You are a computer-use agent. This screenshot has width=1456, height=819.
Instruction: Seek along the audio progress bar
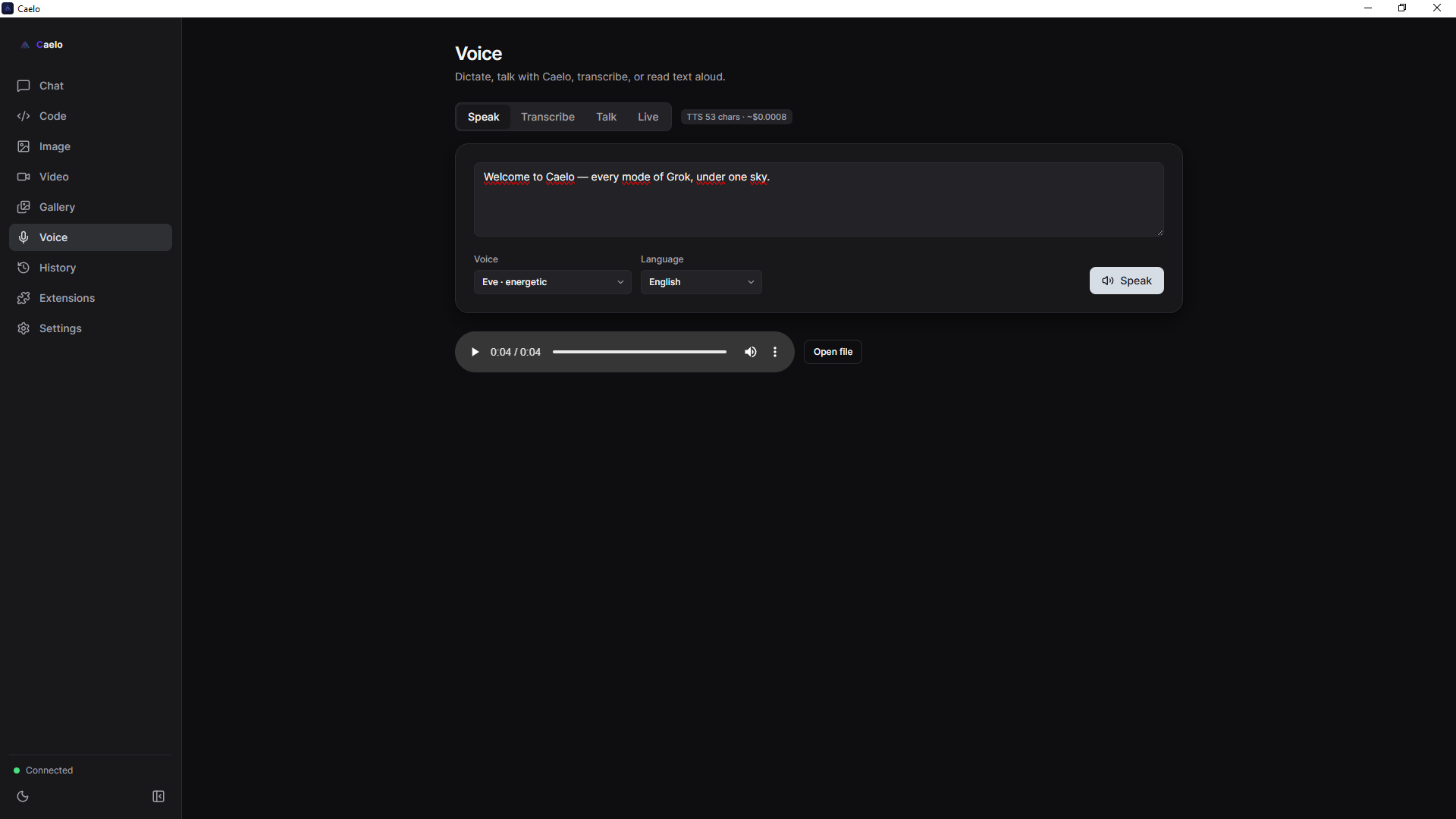[x=639, y=352]
